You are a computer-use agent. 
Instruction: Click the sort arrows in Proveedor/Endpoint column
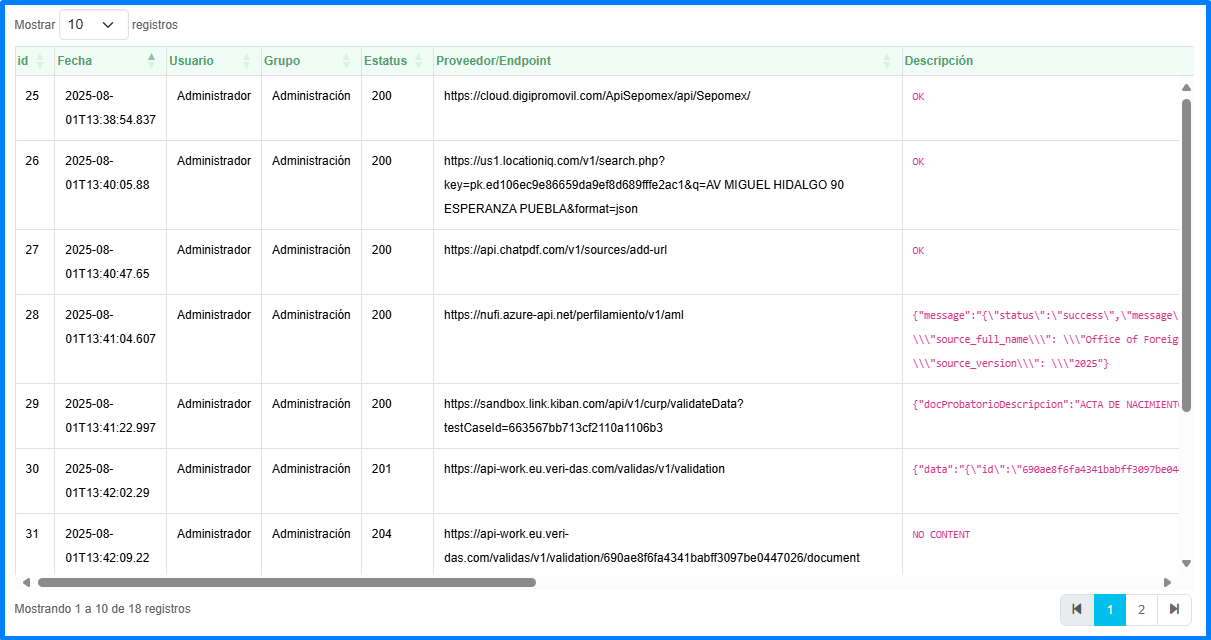click(x=887, y=61)
